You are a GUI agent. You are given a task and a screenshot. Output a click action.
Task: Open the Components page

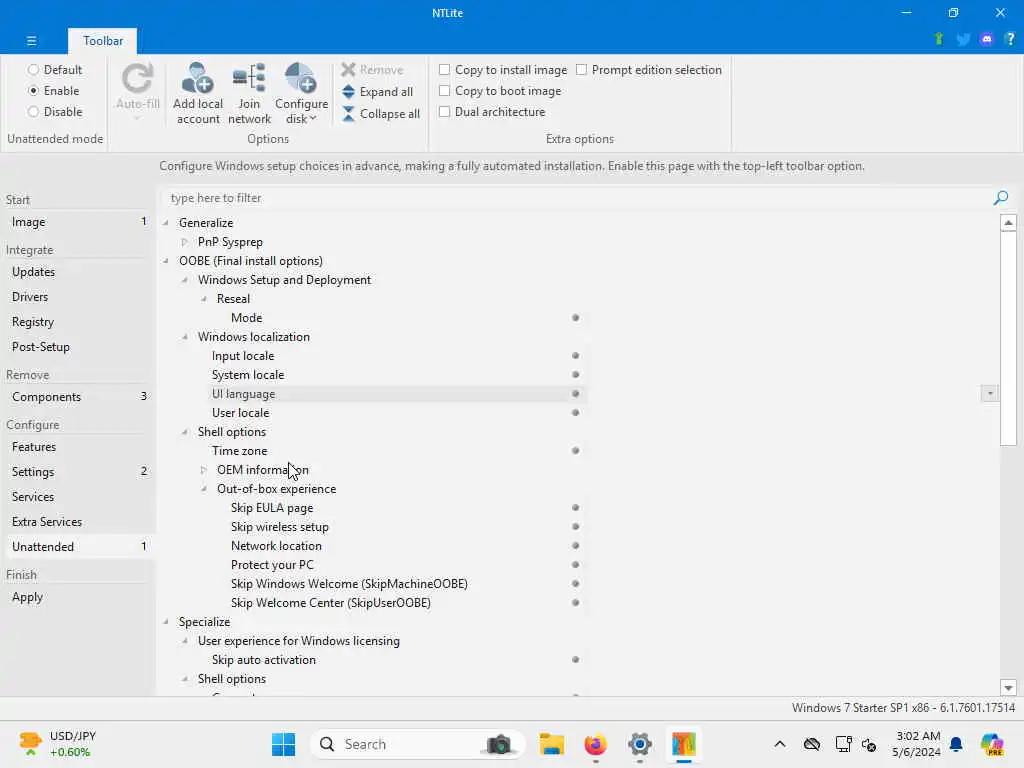pyautogui.click(x=78, y=396)
